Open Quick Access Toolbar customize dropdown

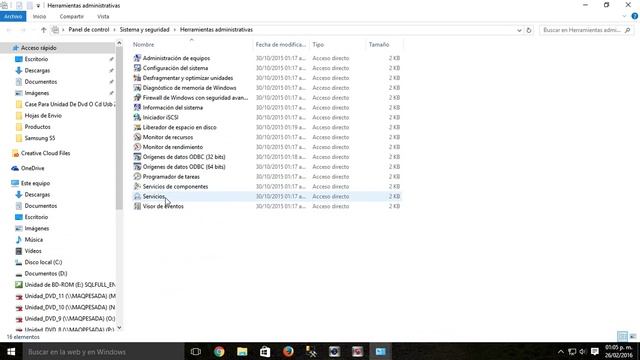point(38,6)
